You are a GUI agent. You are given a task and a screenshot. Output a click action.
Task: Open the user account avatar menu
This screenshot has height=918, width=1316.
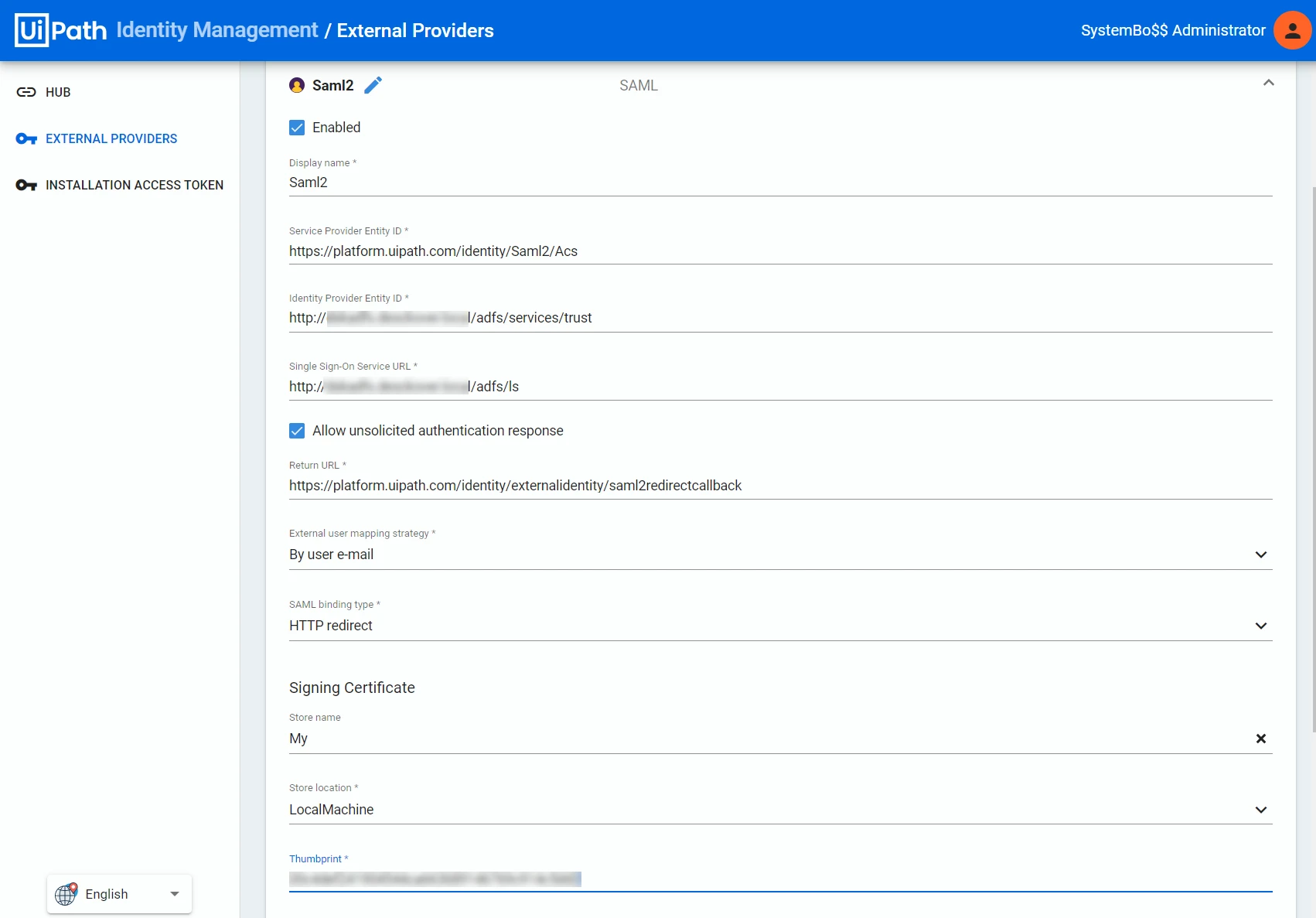tap(1292, 30)
